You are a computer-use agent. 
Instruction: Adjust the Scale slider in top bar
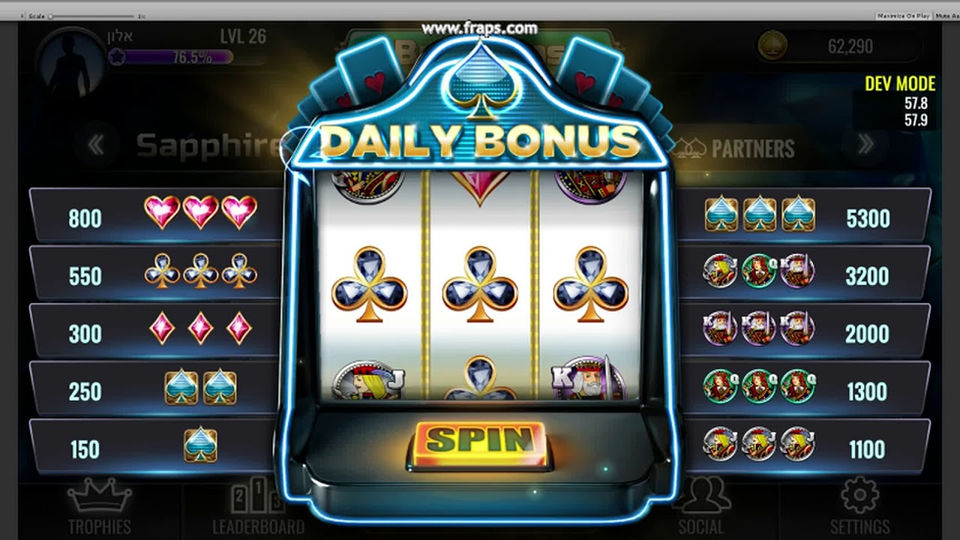click(x=93, y=17)
